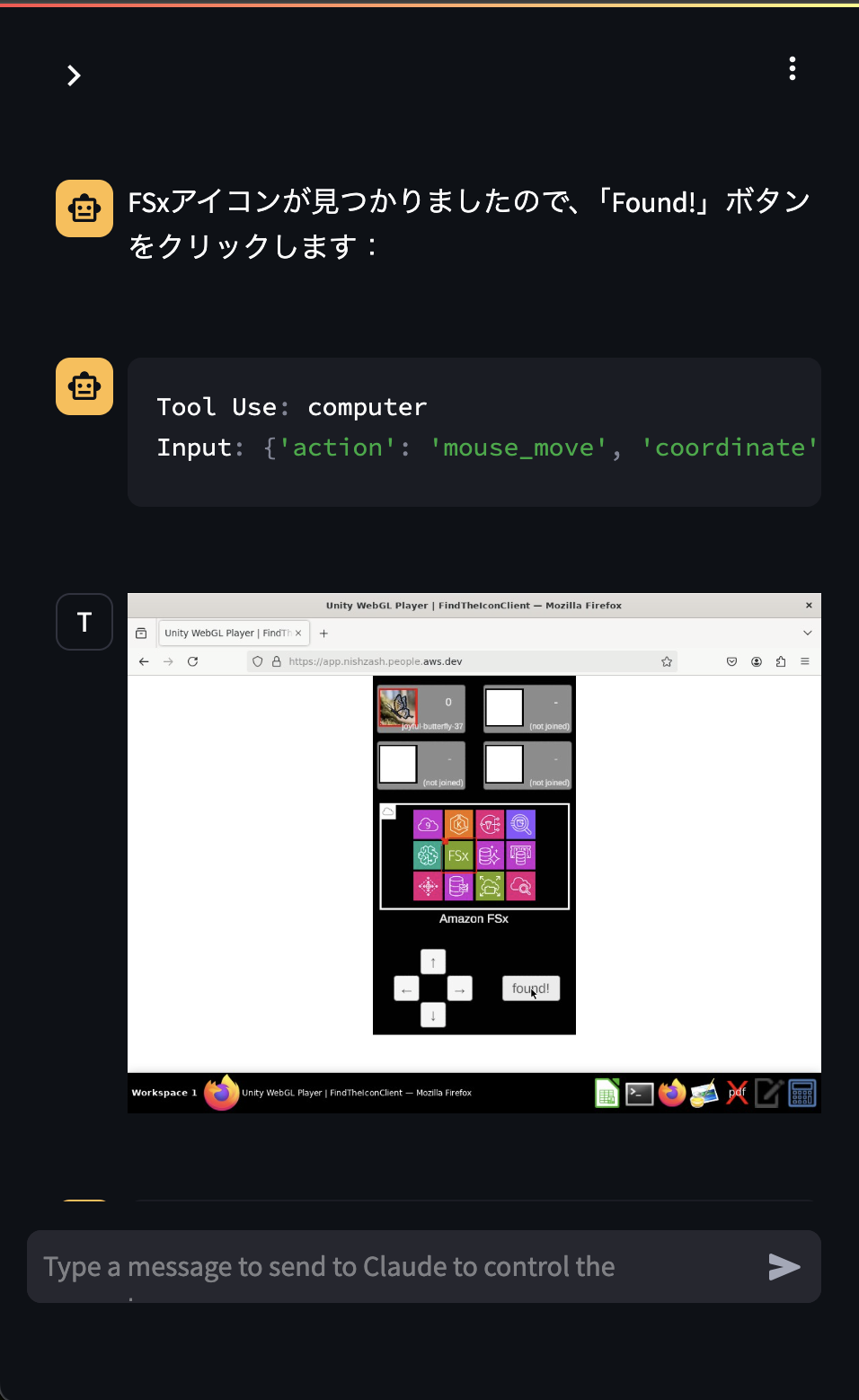Launch the calculator from taskbar
The width and height of the screenshot is (859, 1400).
(x=802, y=1094)
